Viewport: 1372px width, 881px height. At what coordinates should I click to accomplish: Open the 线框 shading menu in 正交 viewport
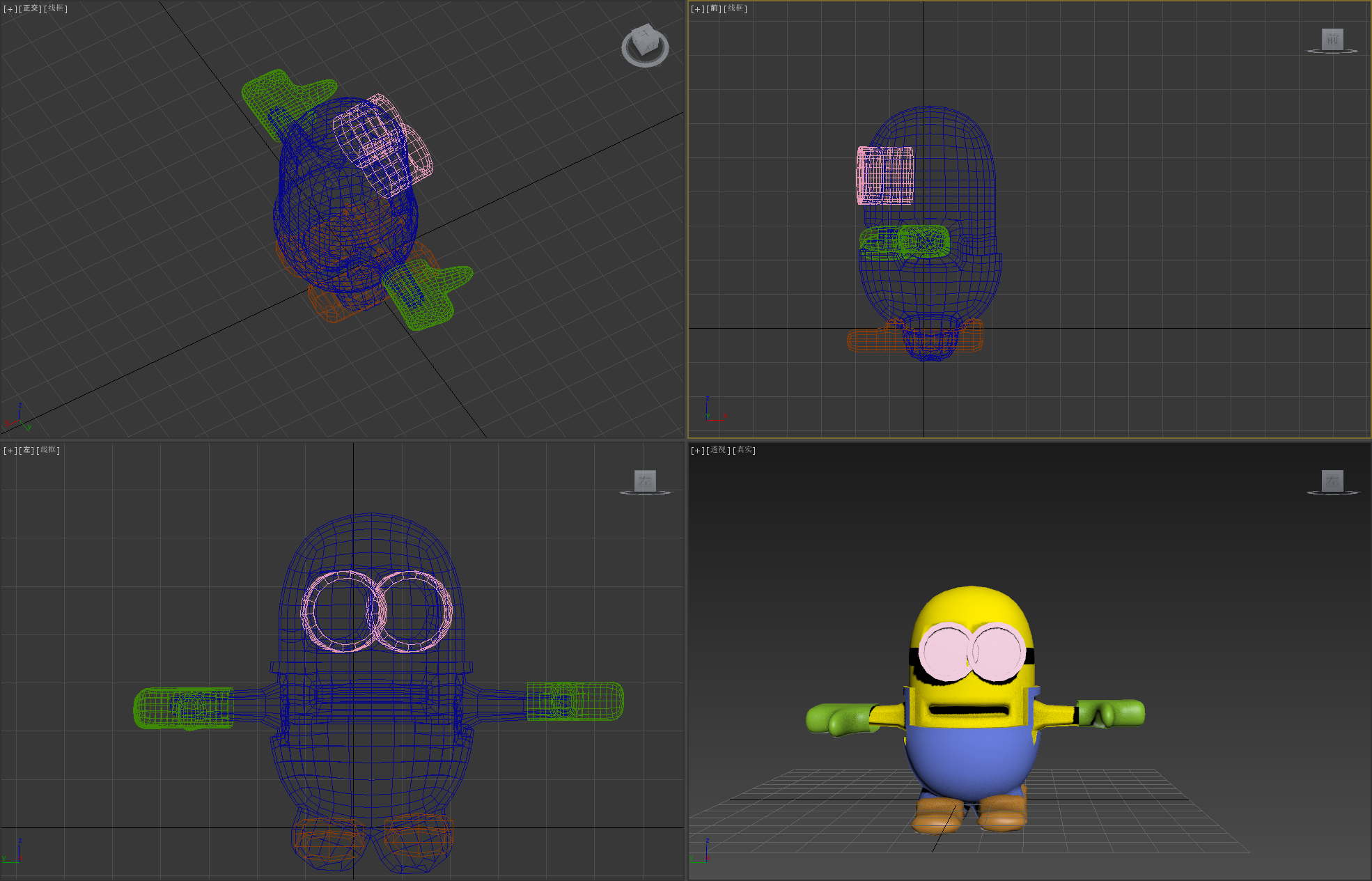click(56, 9)
